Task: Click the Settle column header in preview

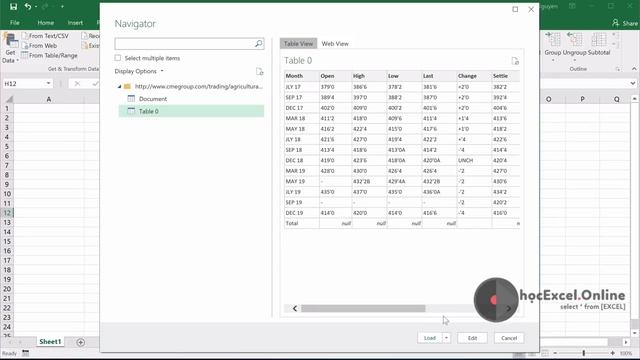Action: click(506, 76)
